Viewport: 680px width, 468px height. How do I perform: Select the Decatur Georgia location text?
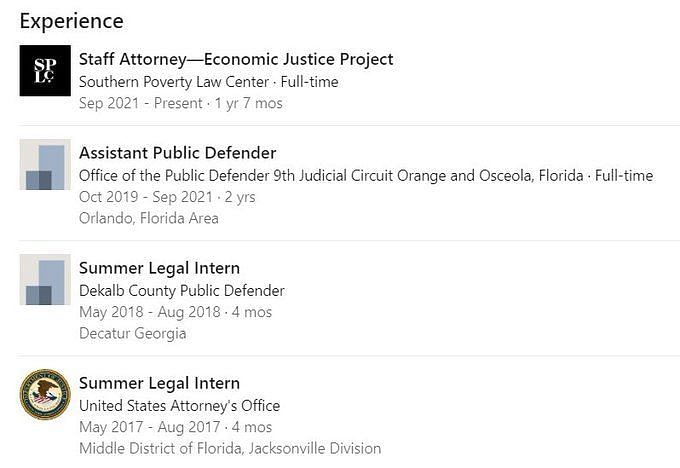point(133,334)
